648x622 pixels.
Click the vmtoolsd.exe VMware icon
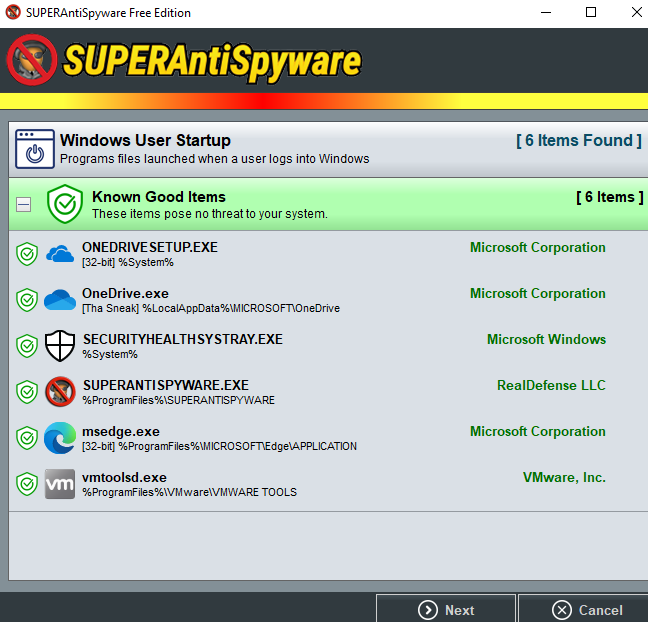coord(60,484)
